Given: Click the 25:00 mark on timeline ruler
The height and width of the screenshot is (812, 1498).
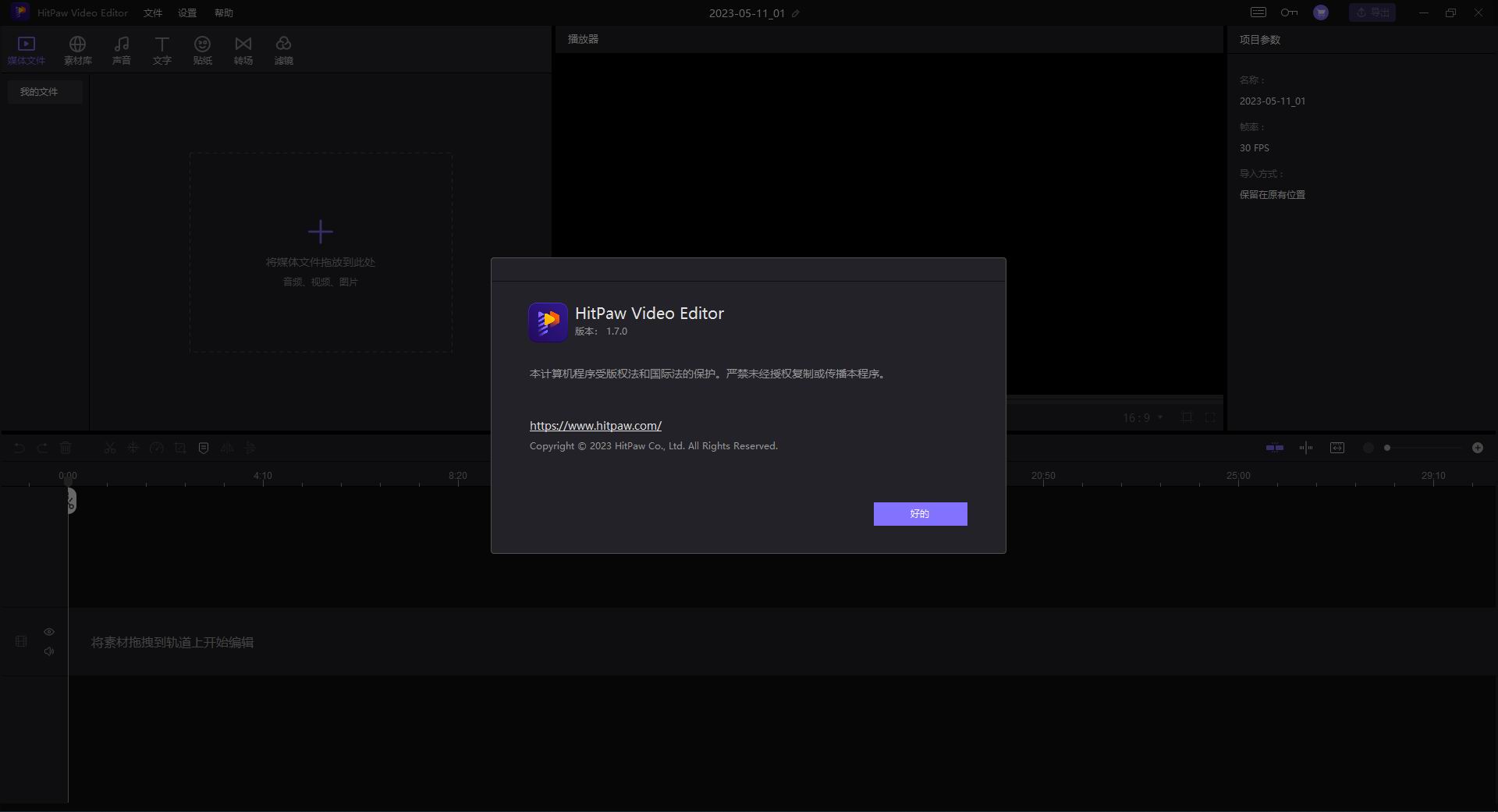Looking at the screenshot, I should (x=1238, y=475).
